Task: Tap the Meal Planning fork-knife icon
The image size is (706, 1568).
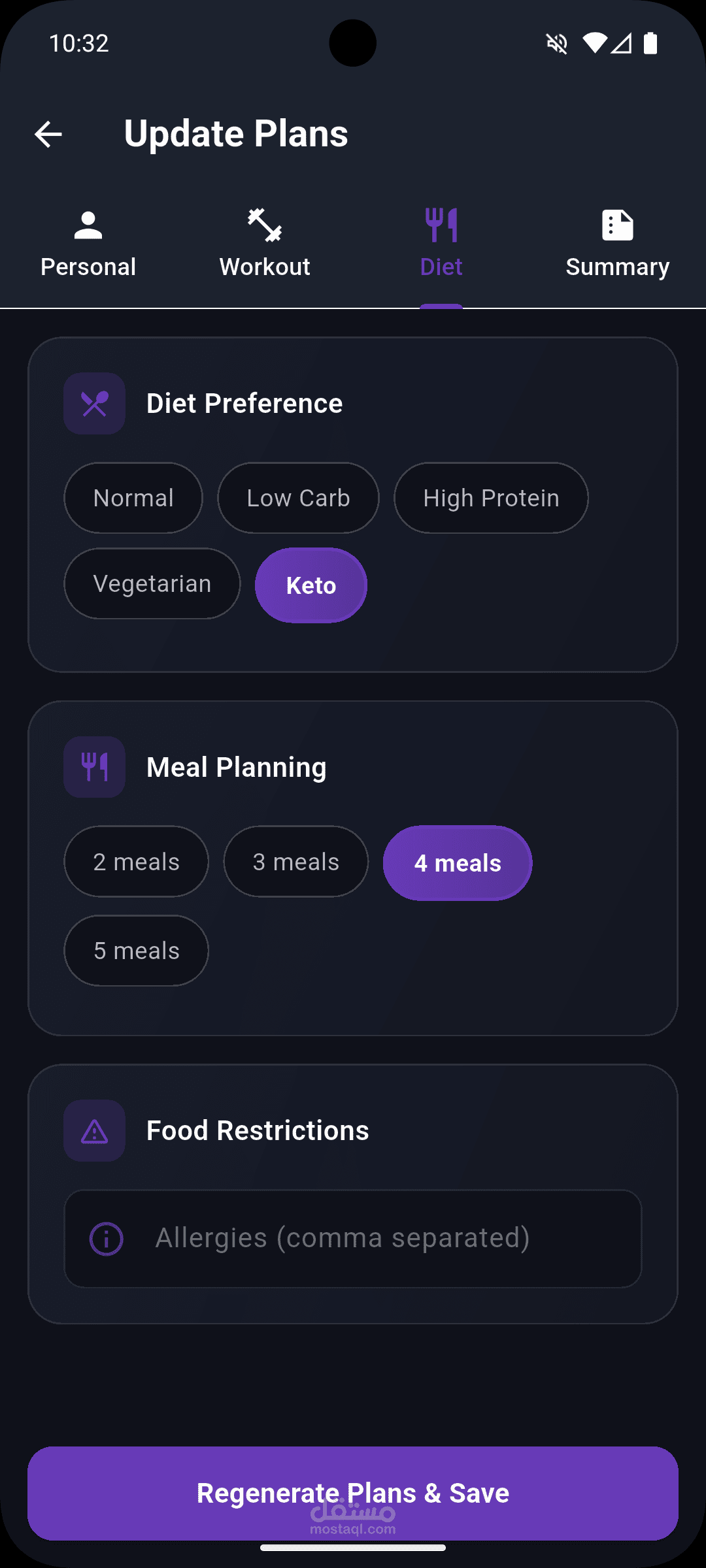Action: pos(95,767)
